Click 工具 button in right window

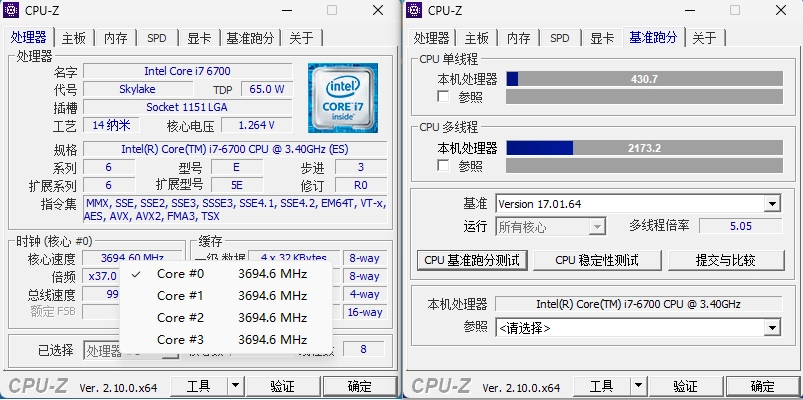click(x=602, y=386)
